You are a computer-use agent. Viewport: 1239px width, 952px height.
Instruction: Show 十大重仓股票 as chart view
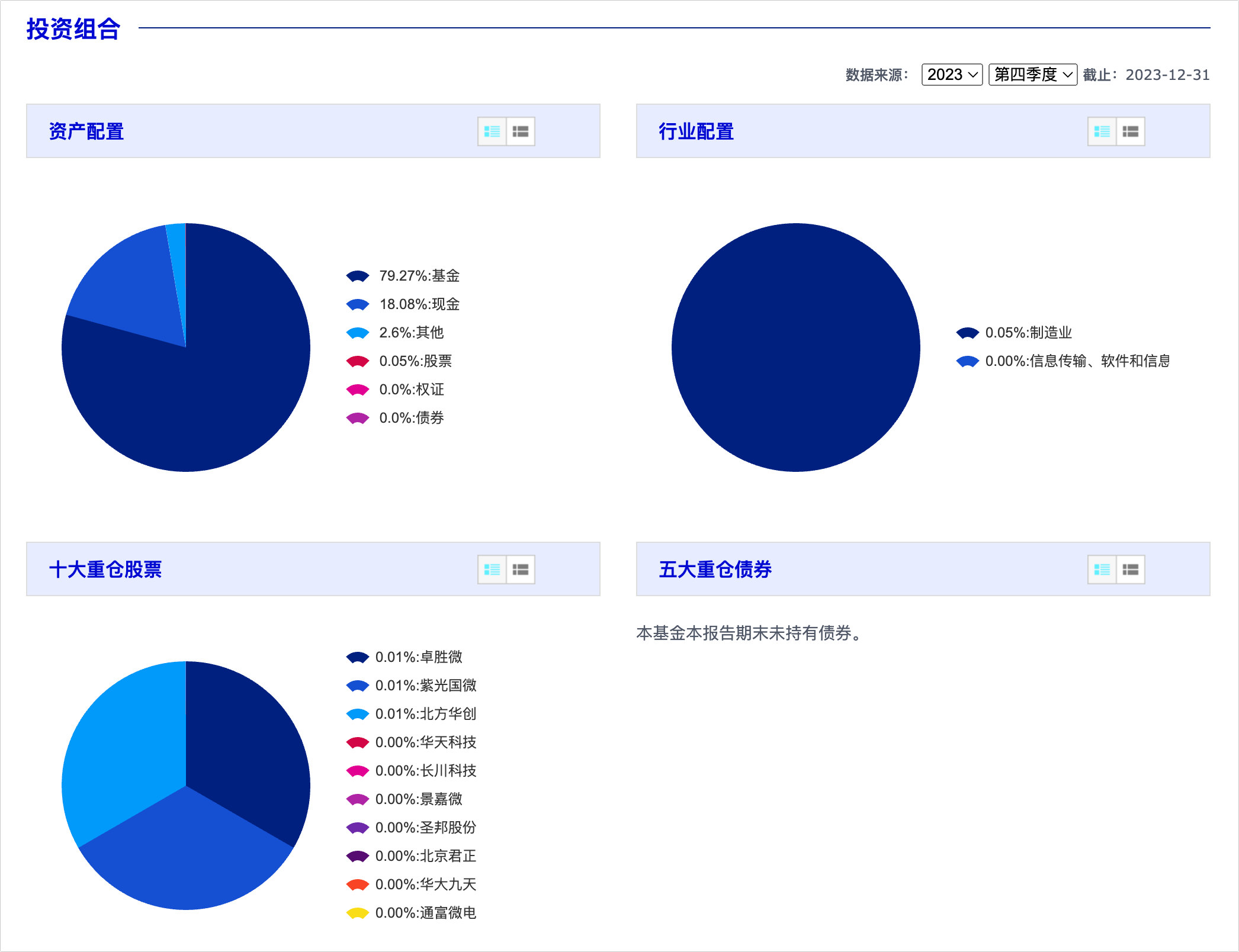coord(492,570)
